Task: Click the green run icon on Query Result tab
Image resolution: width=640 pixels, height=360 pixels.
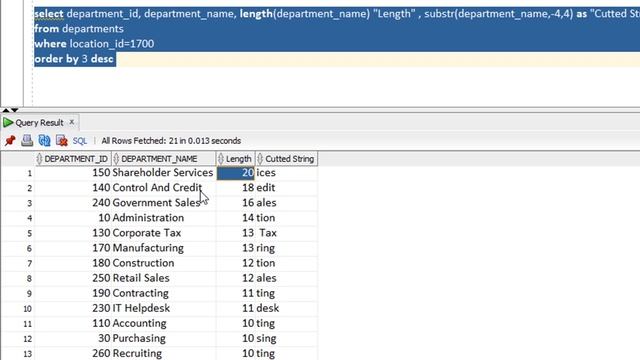Action: pyautogui.click(x=8, y=122)
